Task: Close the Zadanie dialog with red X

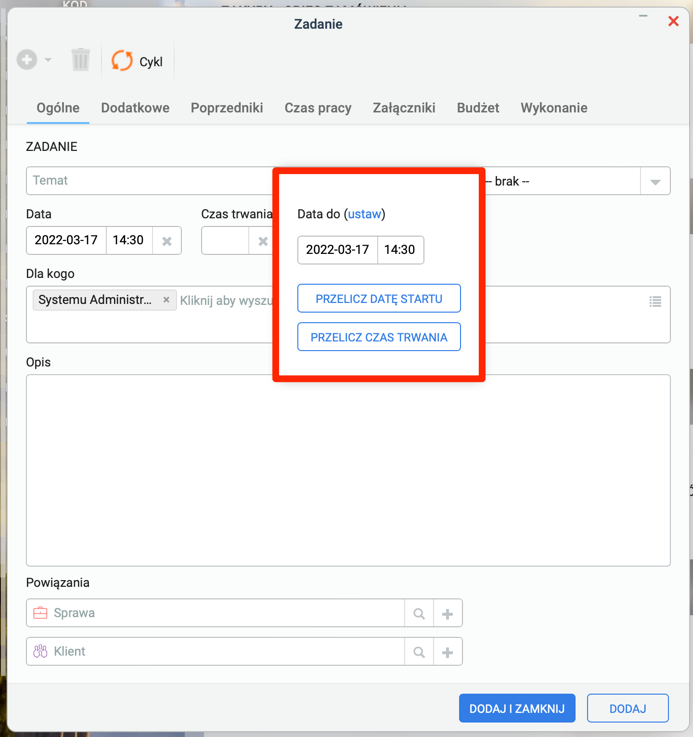Action: tap(673, 21)
